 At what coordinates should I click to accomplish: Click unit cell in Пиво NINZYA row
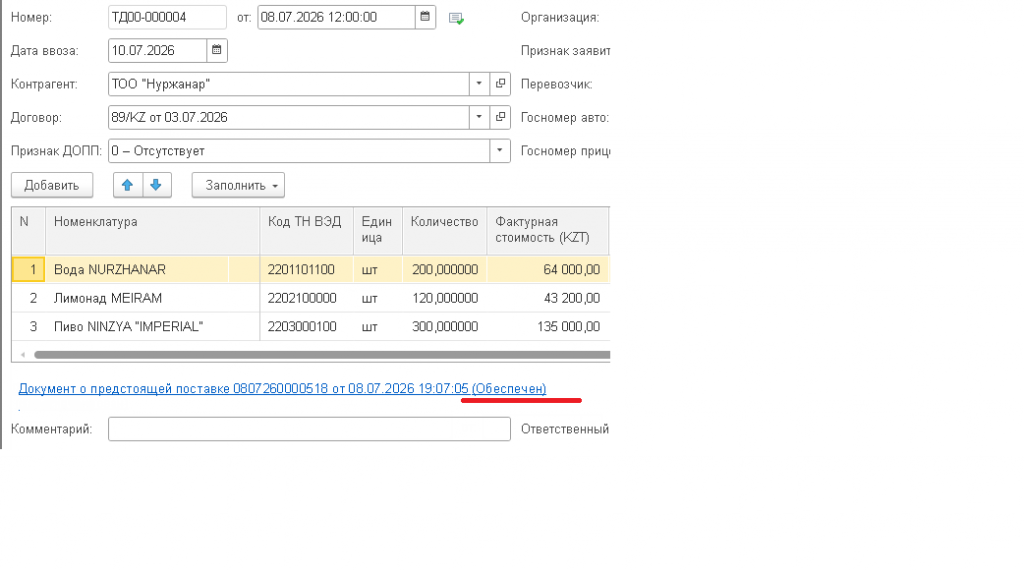(378, 326)
